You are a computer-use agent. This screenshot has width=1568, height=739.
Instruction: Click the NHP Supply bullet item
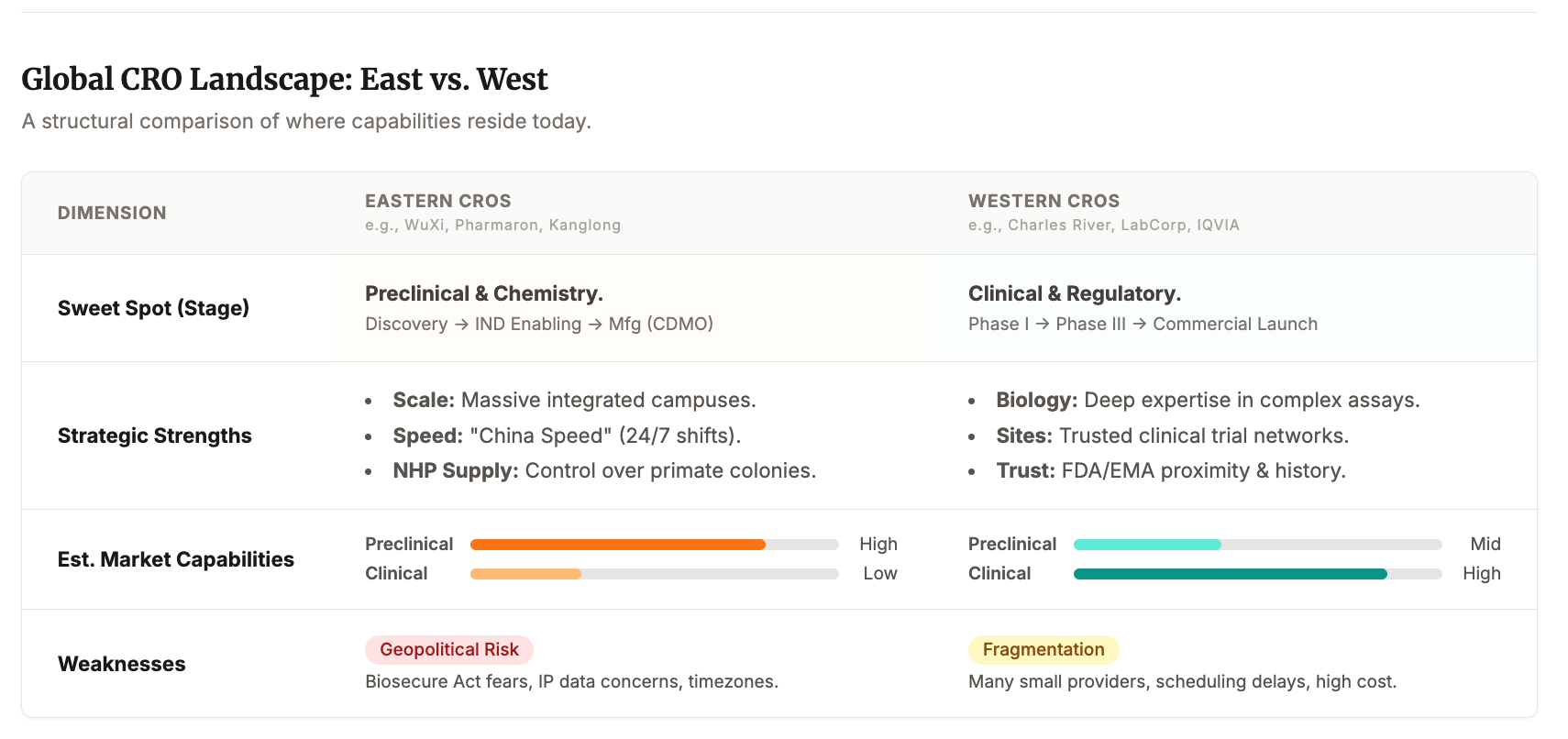coord(603,470)
